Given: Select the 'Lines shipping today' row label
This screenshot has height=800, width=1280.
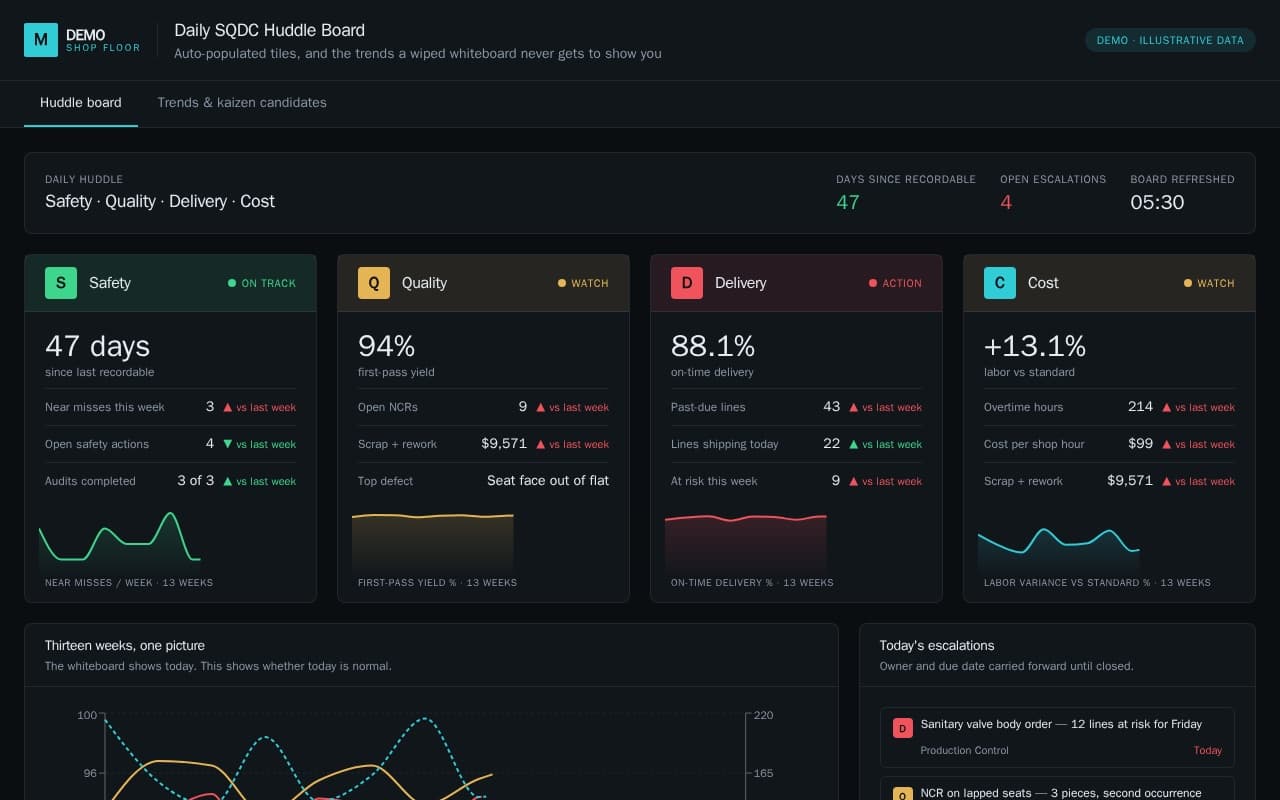Looking at the screenshot, I should click(x=725, y=444).
